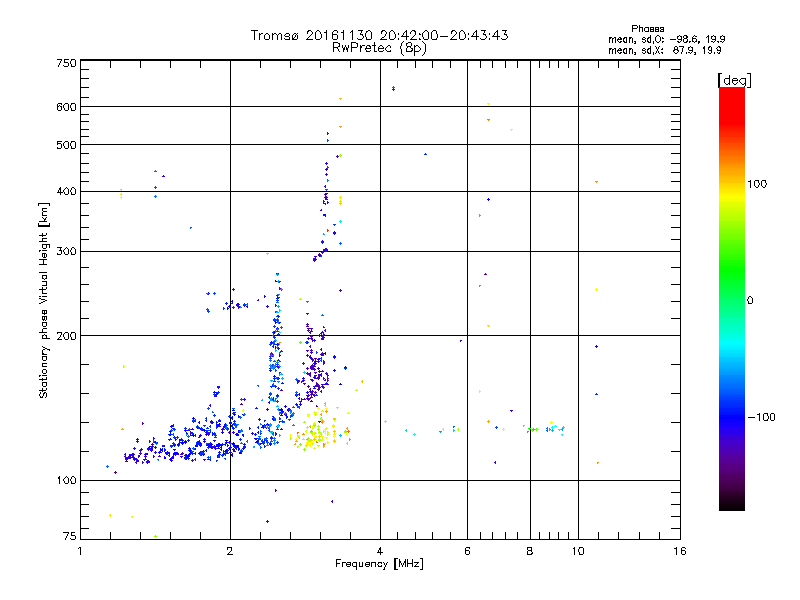
Task: Click the y-axis tick label "200"
Action: point(66,336)
